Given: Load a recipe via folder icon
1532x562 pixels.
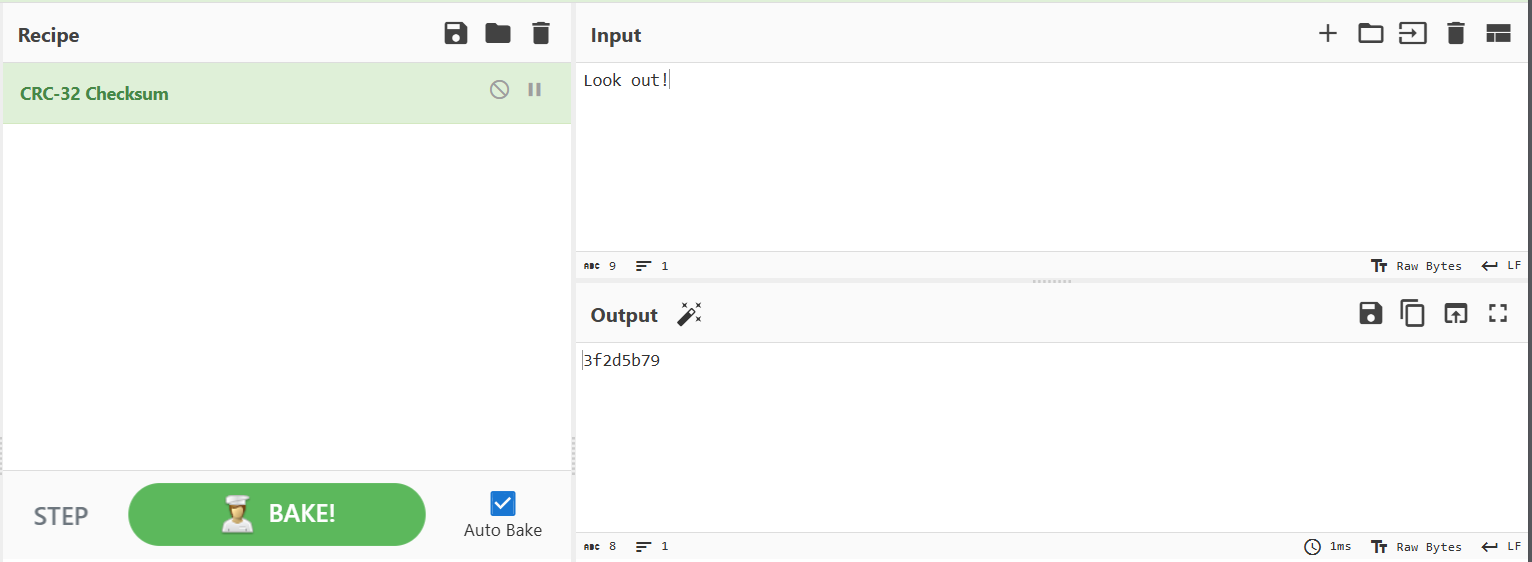Looking at the screenshot, I should 498,34.
